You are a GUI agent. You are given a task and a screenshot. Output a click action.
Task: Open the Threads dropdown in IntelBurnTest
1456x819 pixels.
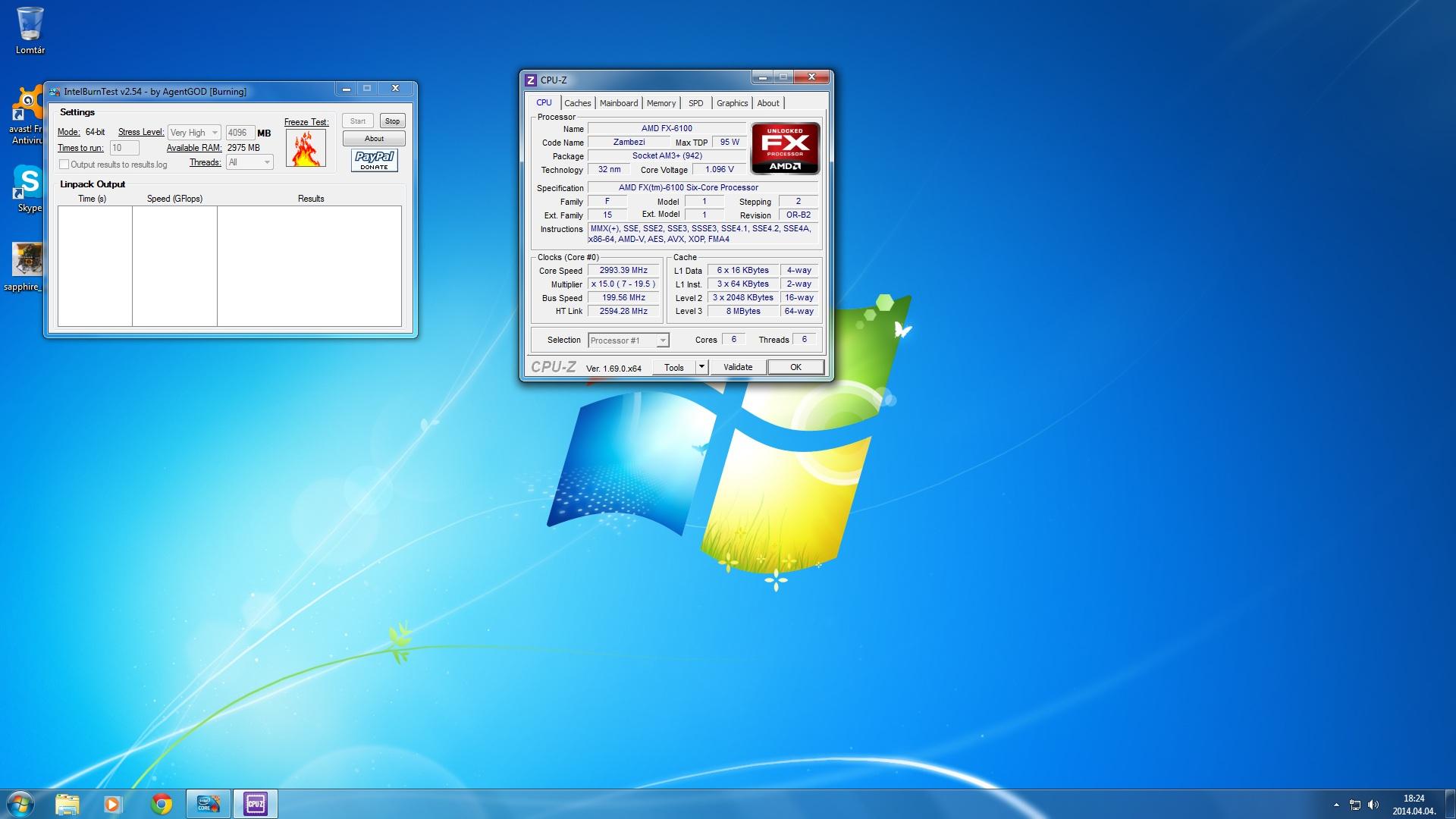coord(249,162)
